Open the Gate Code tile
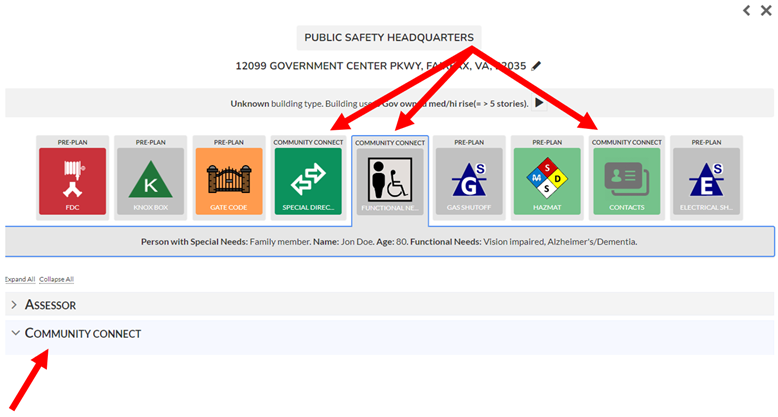778x417 pixels. coord(227,181)
